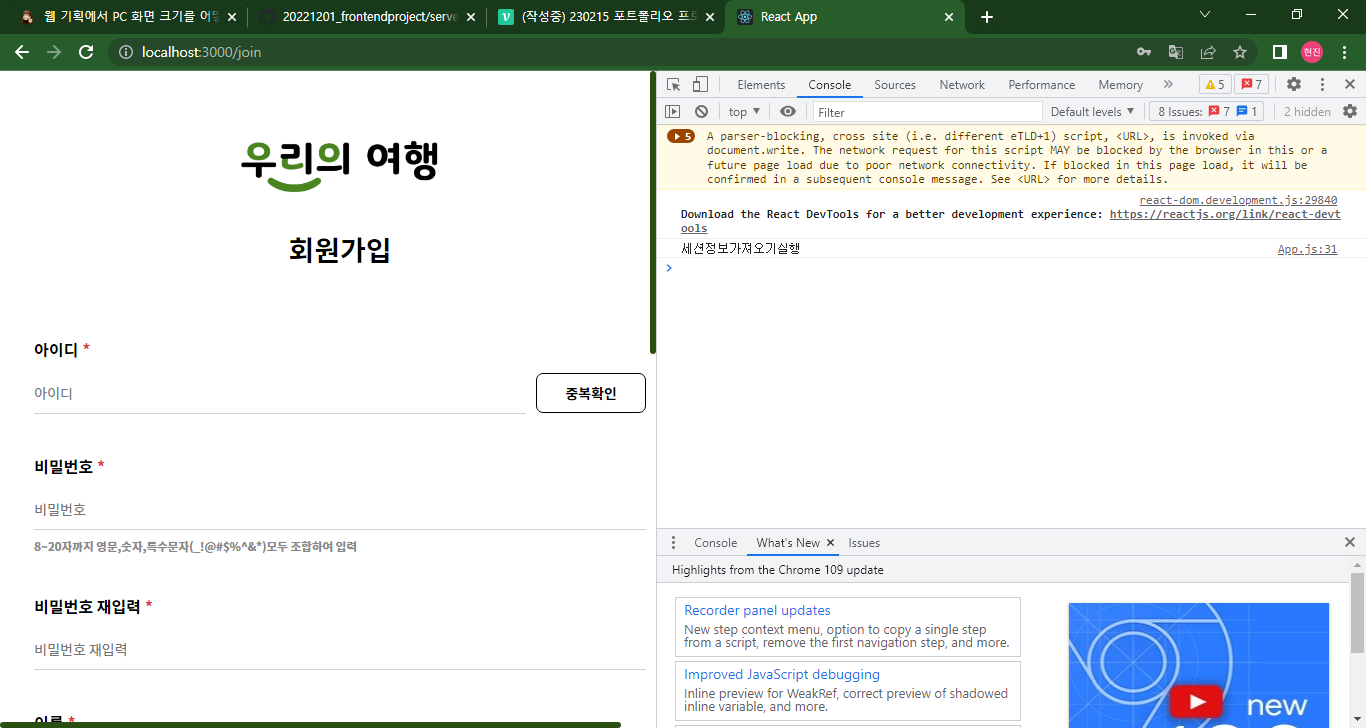Open Improved JavaScript debugging link

[x=782, y=674]
